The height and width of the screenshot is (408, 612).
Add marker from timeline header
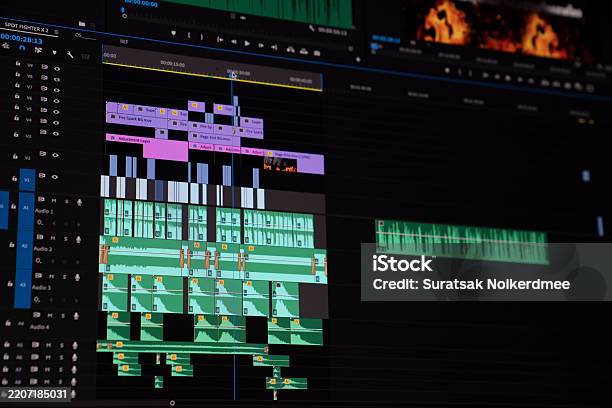coord(54,52)
